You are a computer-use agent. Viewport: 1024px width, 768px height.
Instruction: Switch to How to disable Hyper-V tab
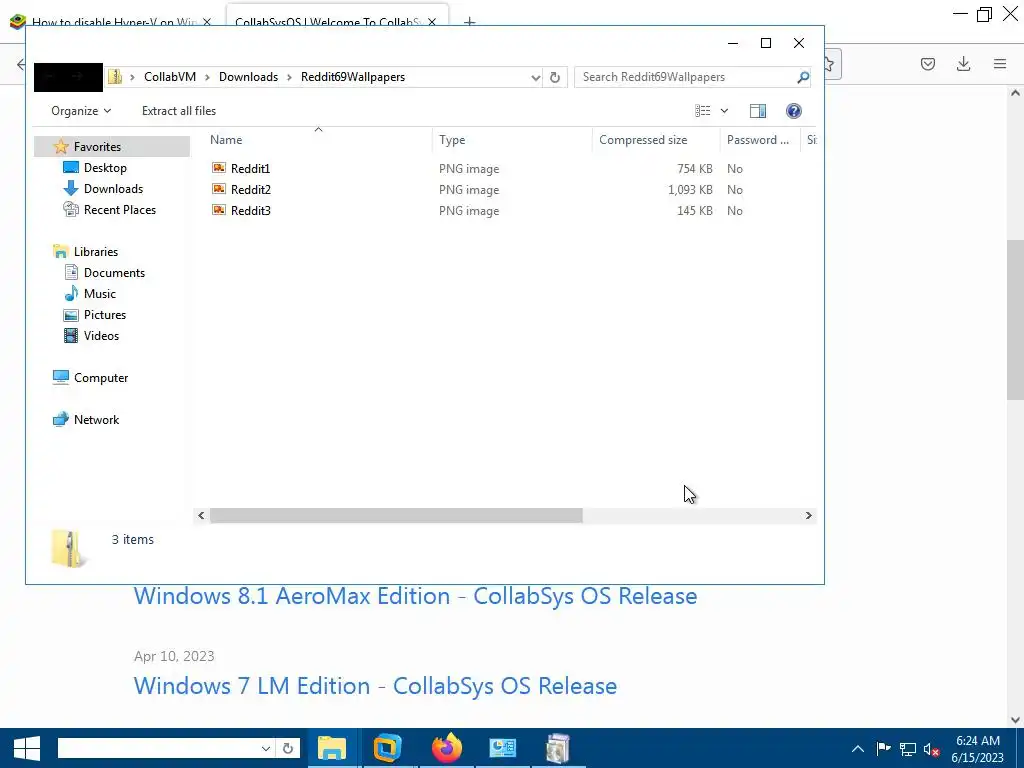[x=114, y=22]
